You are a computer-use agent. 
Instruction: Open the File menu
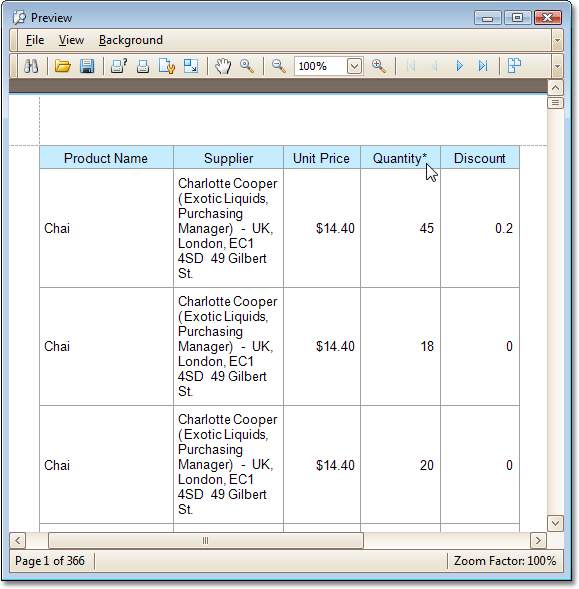click(35, 40)
